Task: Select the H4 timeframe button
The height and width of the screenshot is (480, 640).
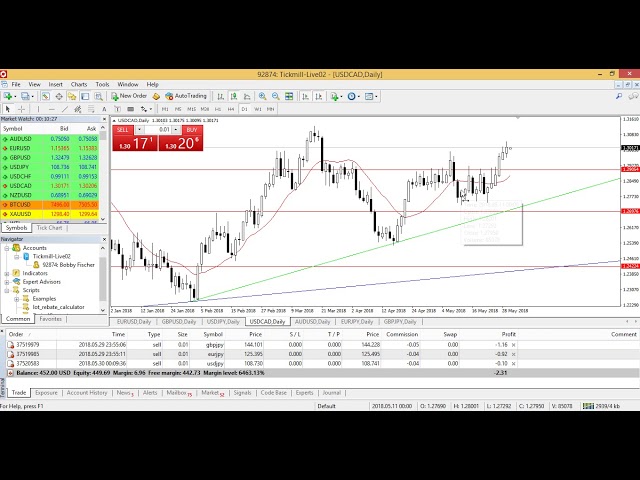Action: click(x=230, y=108)
